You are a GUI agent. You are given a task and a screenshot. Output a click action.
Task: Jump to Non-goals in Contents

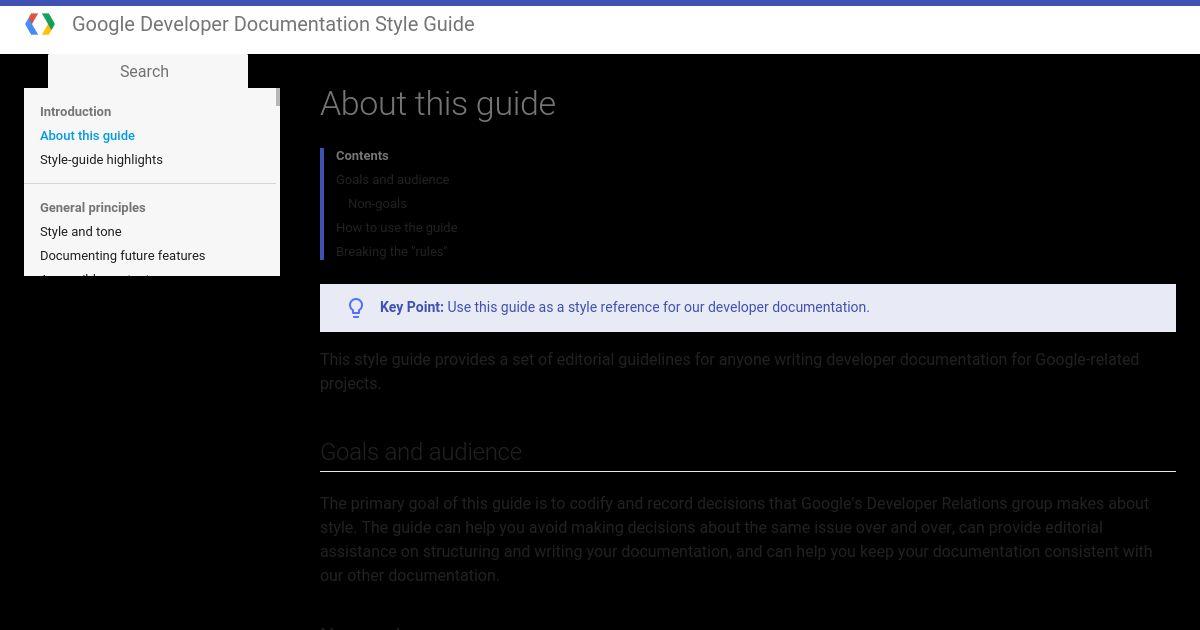pyautogui.click(x=377, y=204)
